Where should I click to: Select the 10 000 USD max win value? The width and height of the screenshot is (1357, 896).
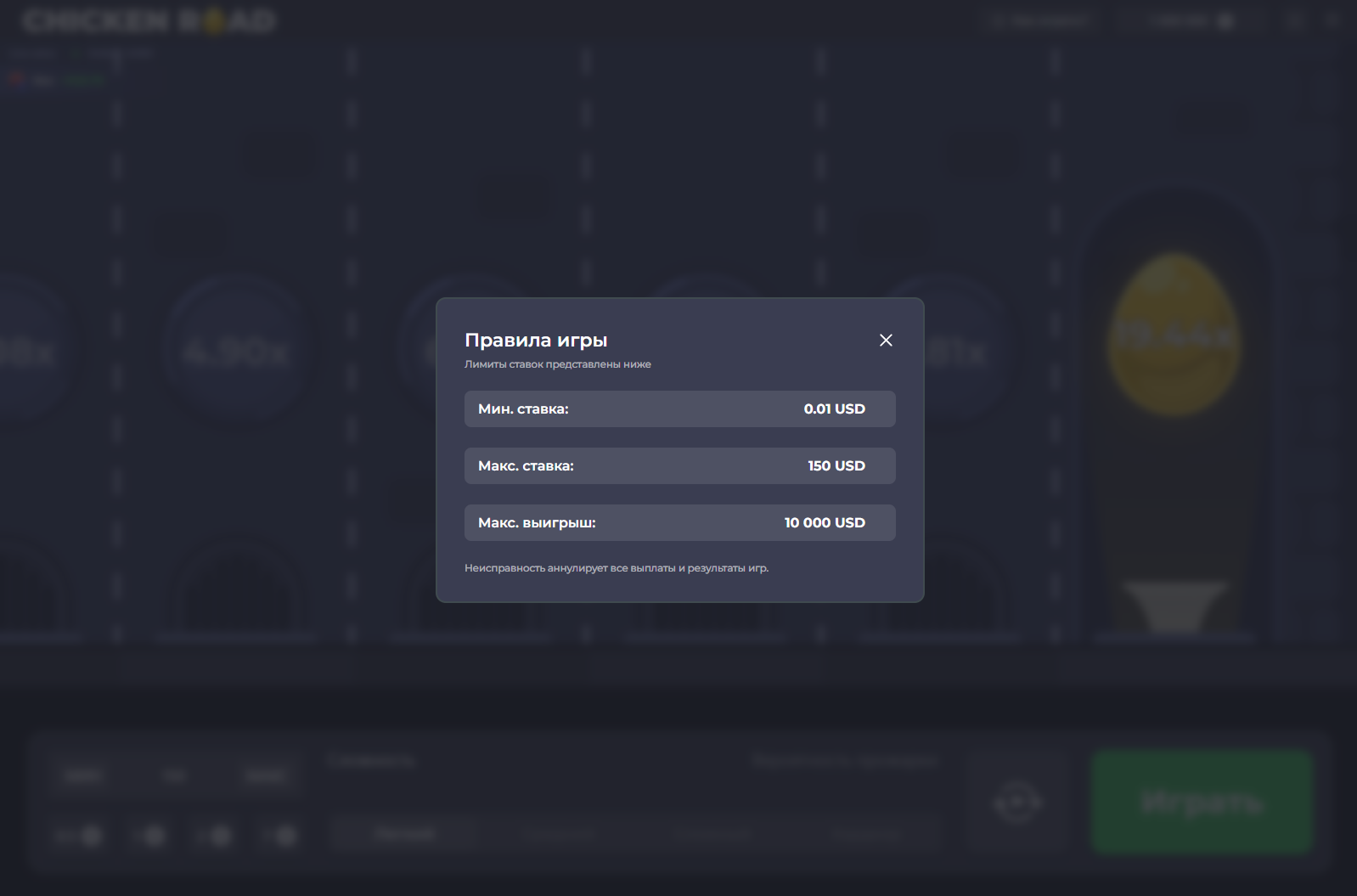[824, 523]
